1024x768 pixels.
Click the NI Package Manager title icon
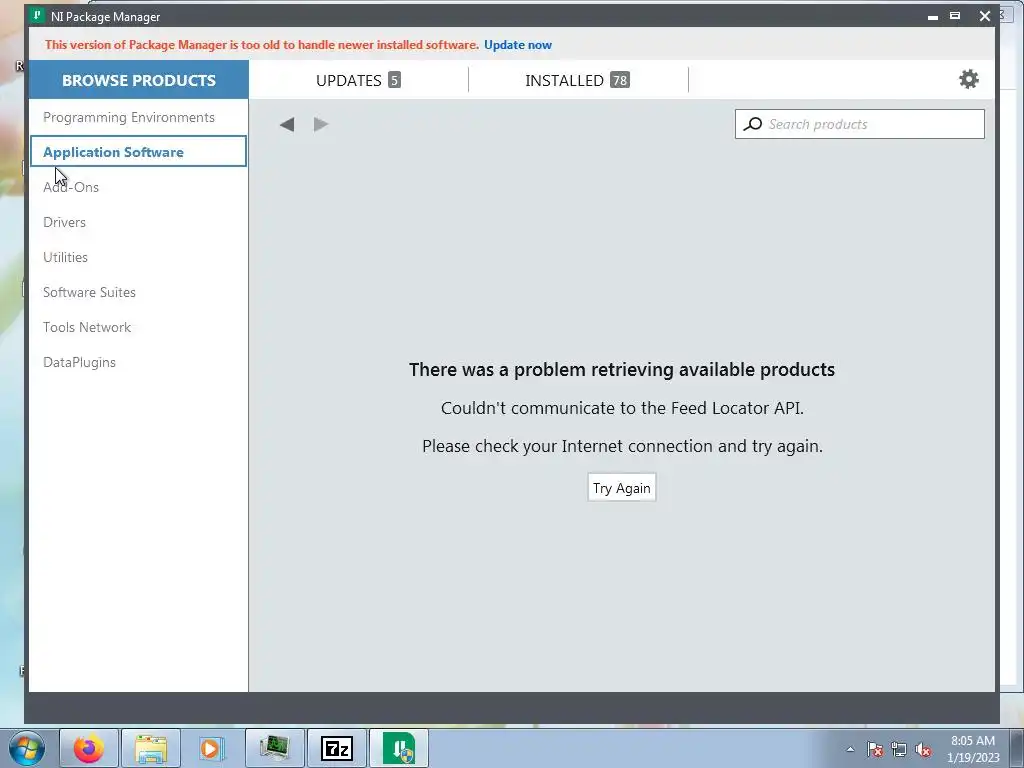(x=38, y=15)
